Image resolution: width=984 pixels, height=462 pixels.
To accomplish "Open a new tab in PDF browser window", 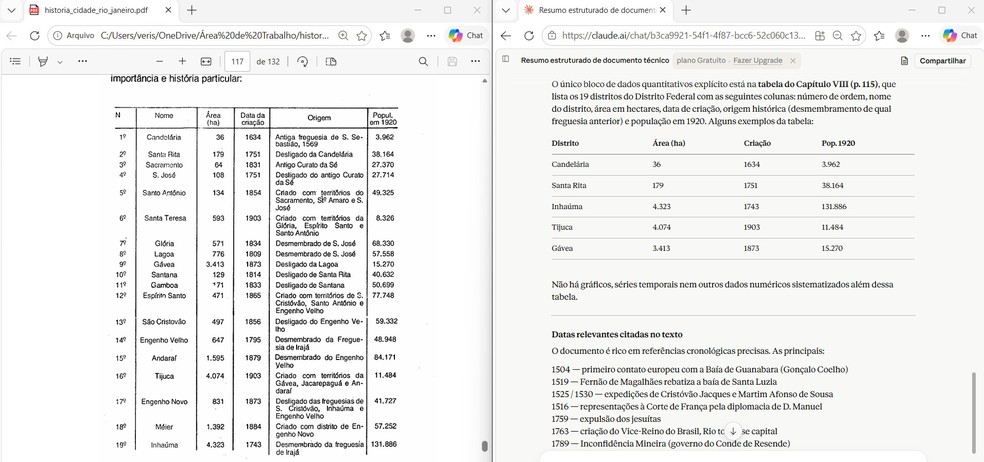I will pos(191,10).
